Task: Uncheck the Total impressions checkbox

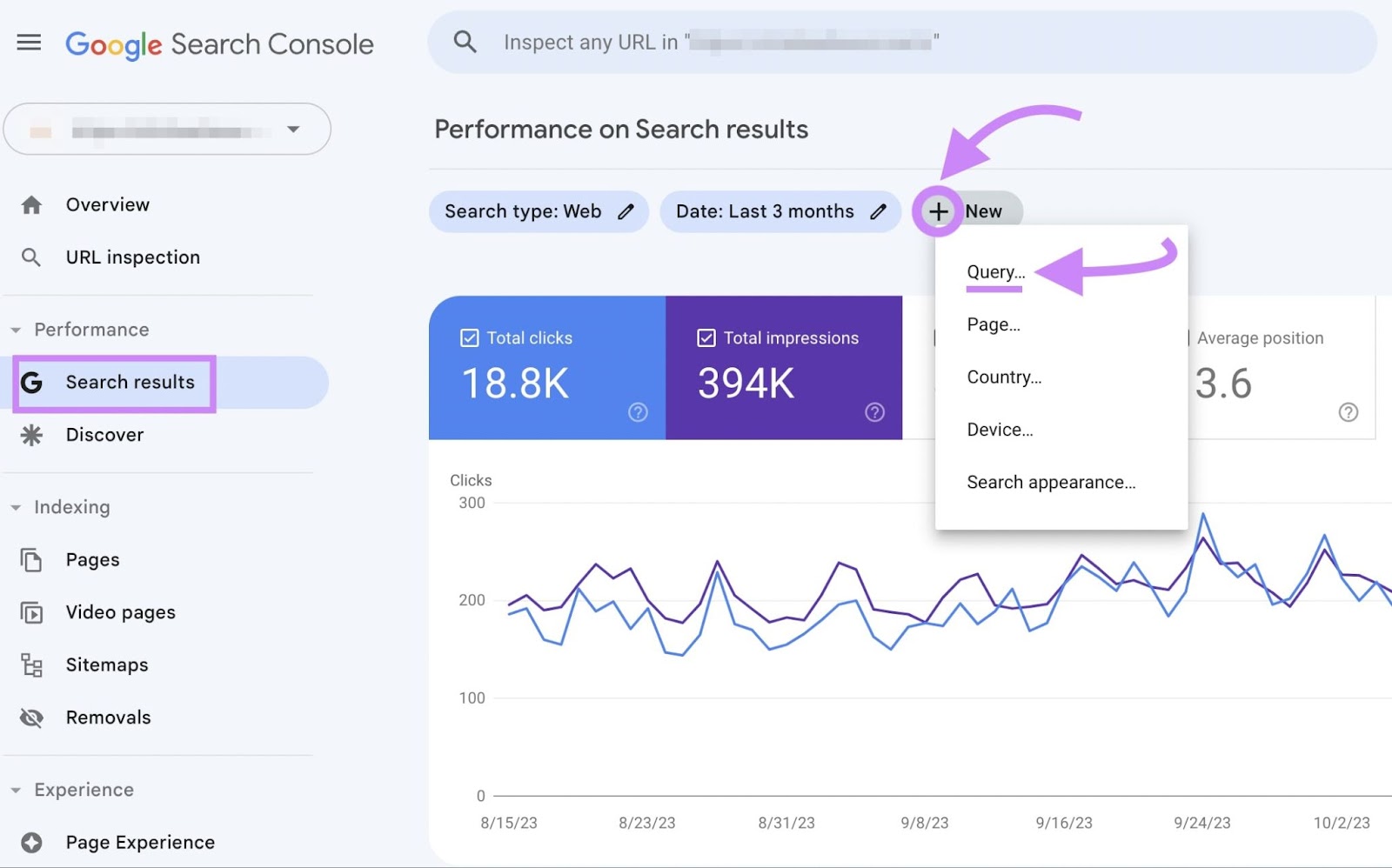Action: point(706,338)
